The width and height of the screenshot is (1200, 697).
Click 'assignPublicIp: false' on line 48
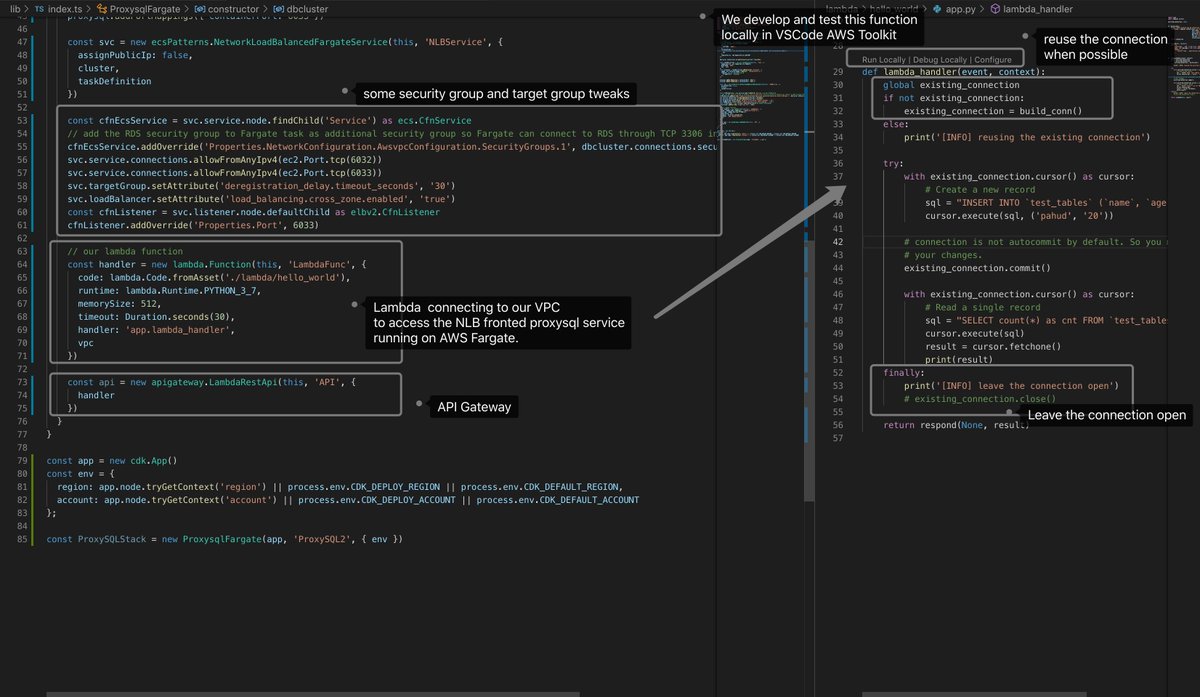(132, 57)
